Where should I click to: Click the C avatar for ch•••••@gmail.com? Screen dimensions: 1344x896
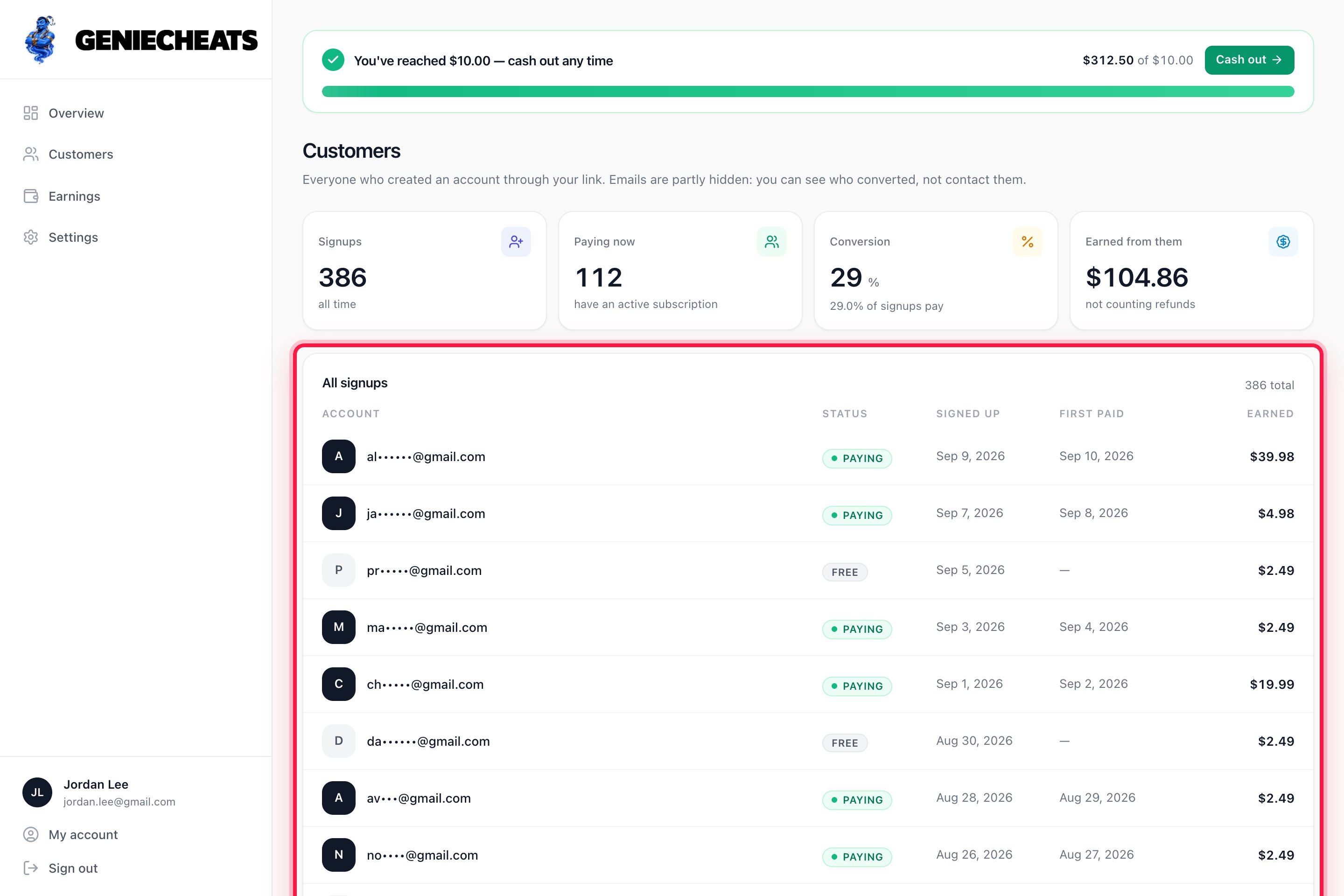339,684
